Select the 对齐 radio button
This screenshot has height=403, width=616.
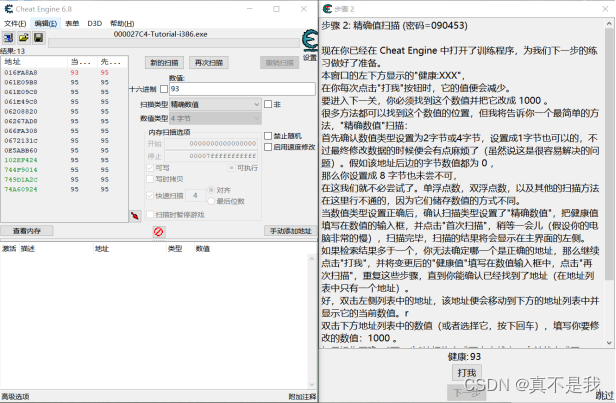point(211,190)
